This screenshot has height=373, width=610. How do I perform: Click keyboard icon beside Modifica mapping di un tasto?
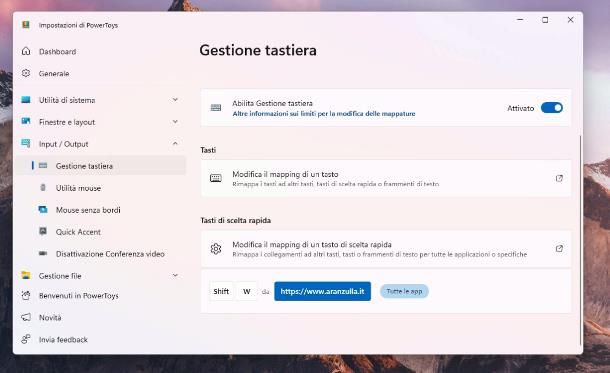point(216,178)
